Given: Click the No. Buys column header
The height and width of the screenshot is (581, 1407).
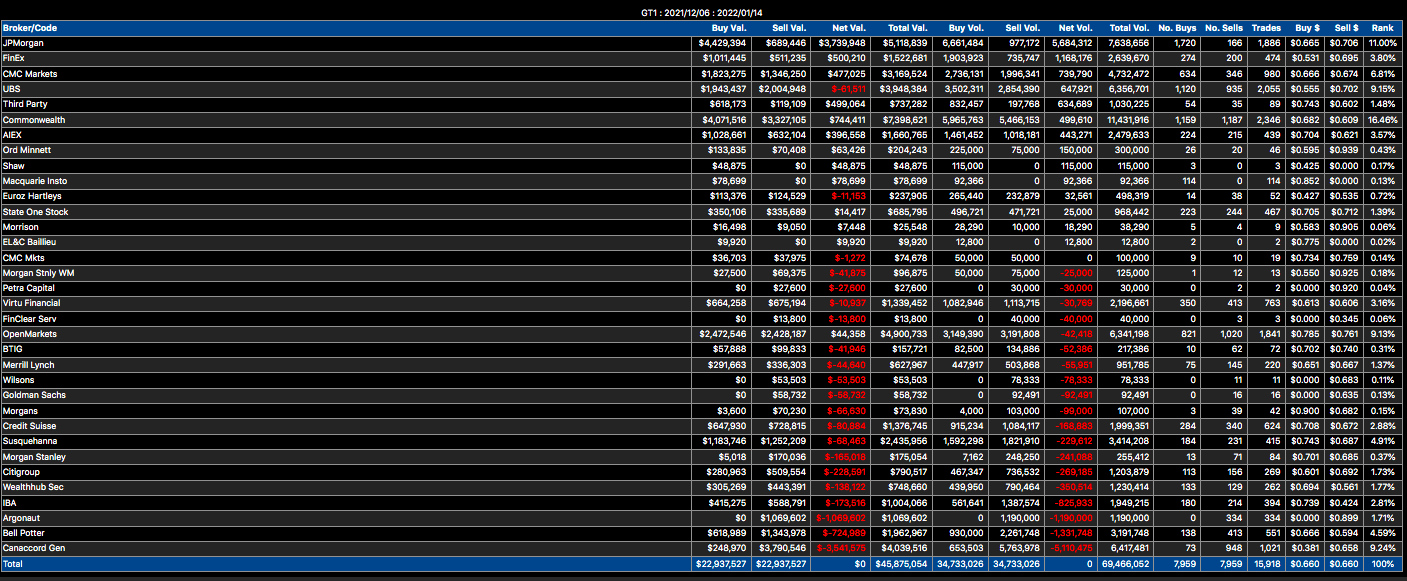Looking at the screenshot, I should point(1177,28).
